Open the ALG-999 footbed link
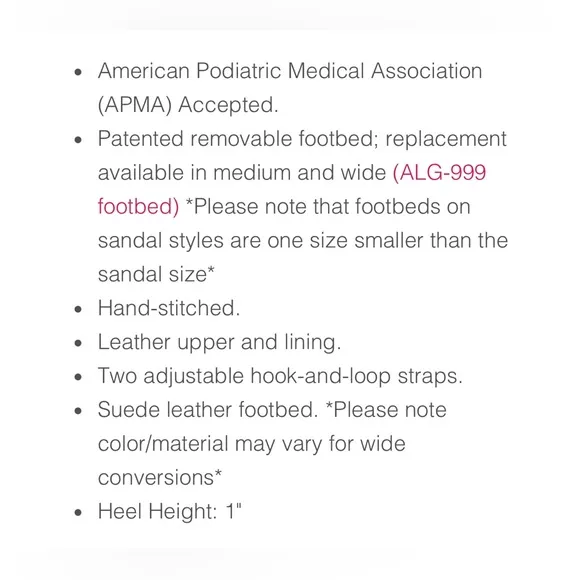This screenshot has height=580, width=580. 439,173
